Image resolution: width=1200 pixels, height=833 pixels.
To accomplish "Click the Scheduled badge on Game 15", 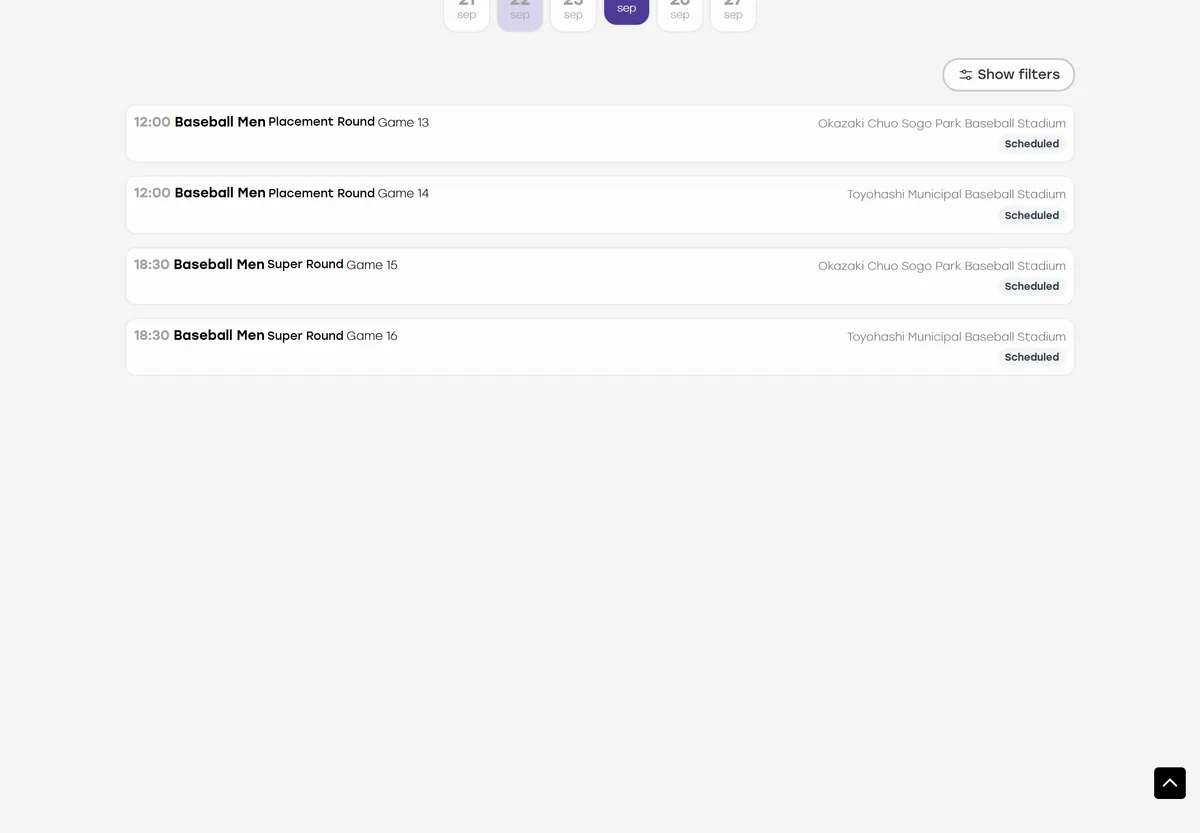I will (x=1032, y=287).
